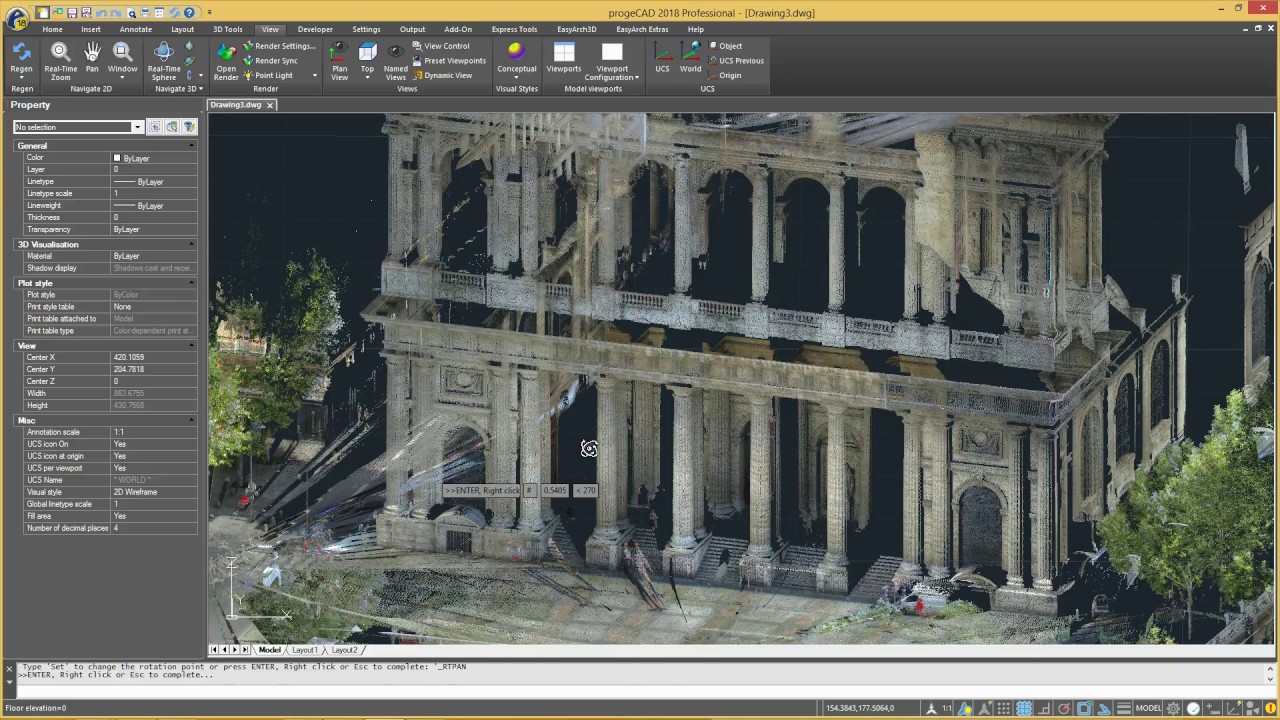Viewport: 1280px width, 720px height.
Task: Click Open file icon in quick access toolbar
Action: pyautogui.click(x=58, y=13)
